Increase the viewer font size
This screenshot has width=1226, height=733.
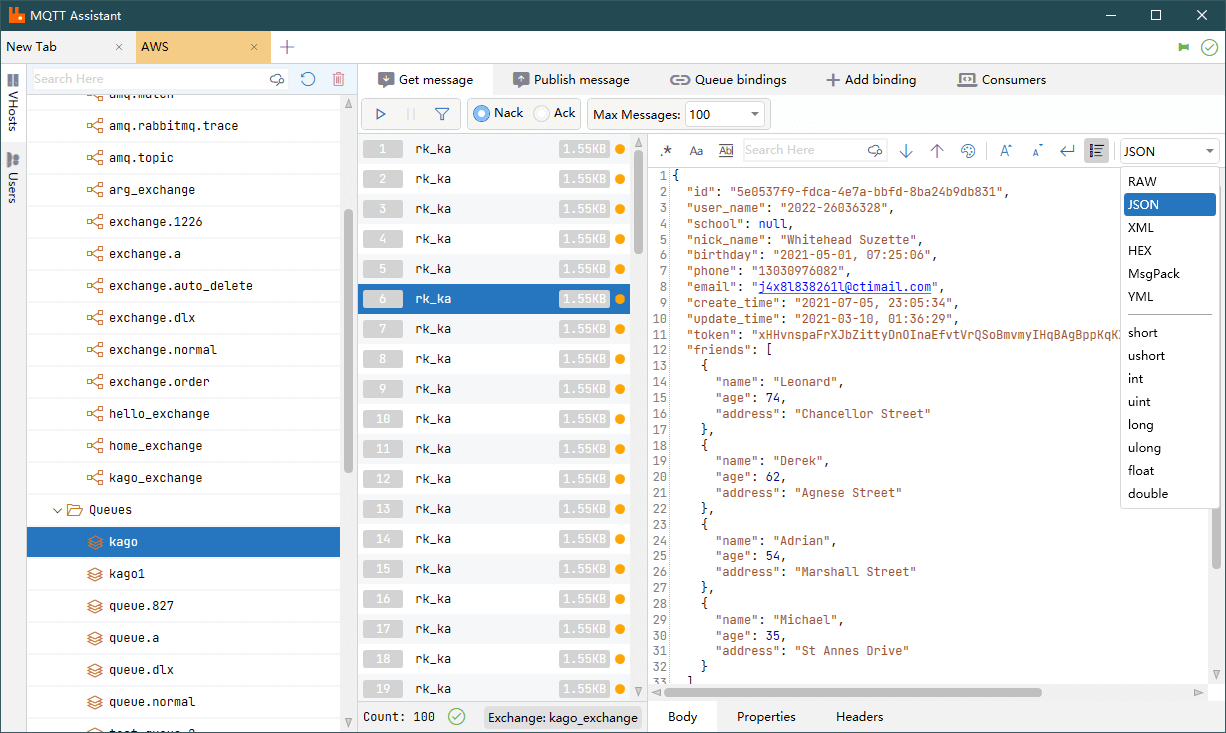1006,151
